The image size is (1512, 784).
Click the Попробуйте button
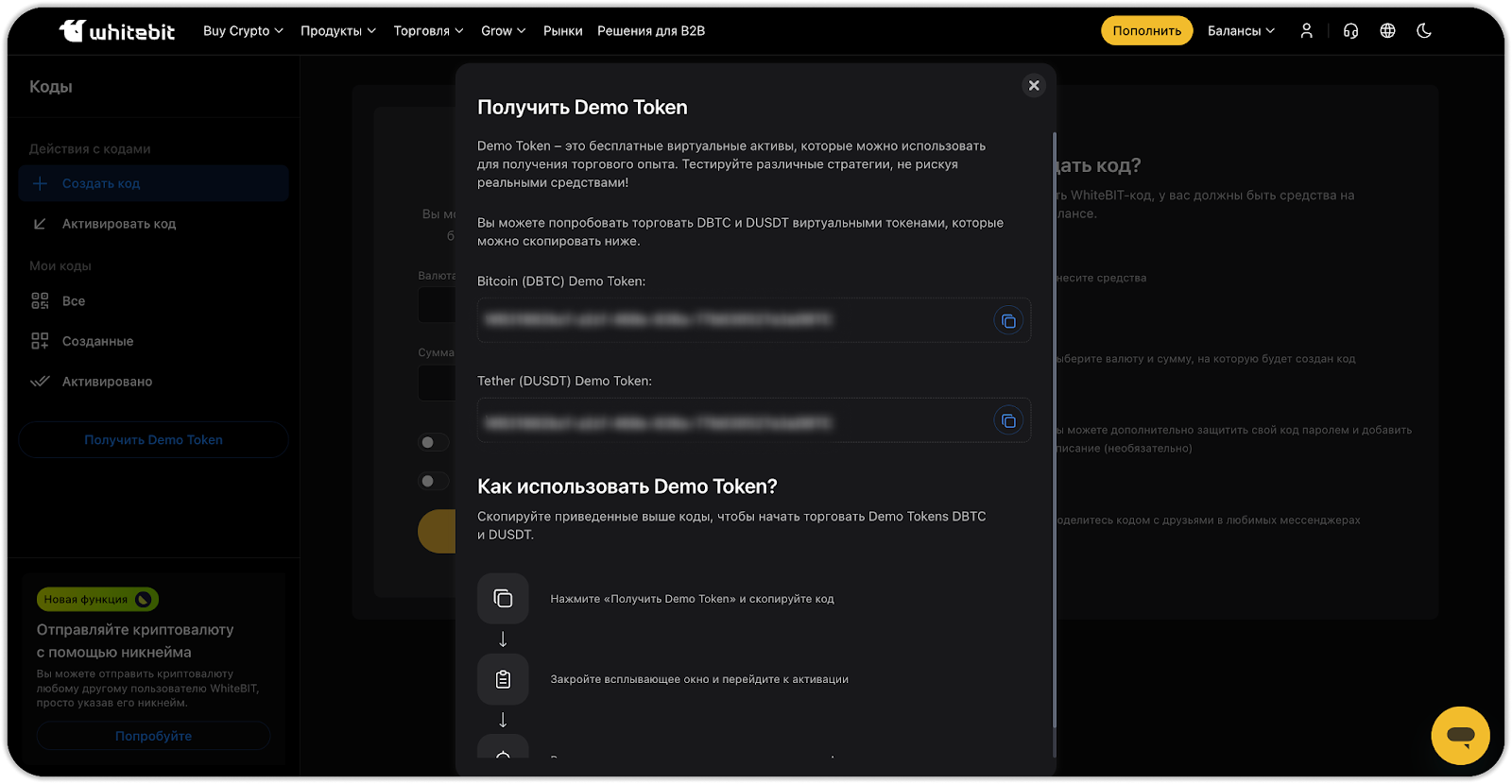click(153, 736)
